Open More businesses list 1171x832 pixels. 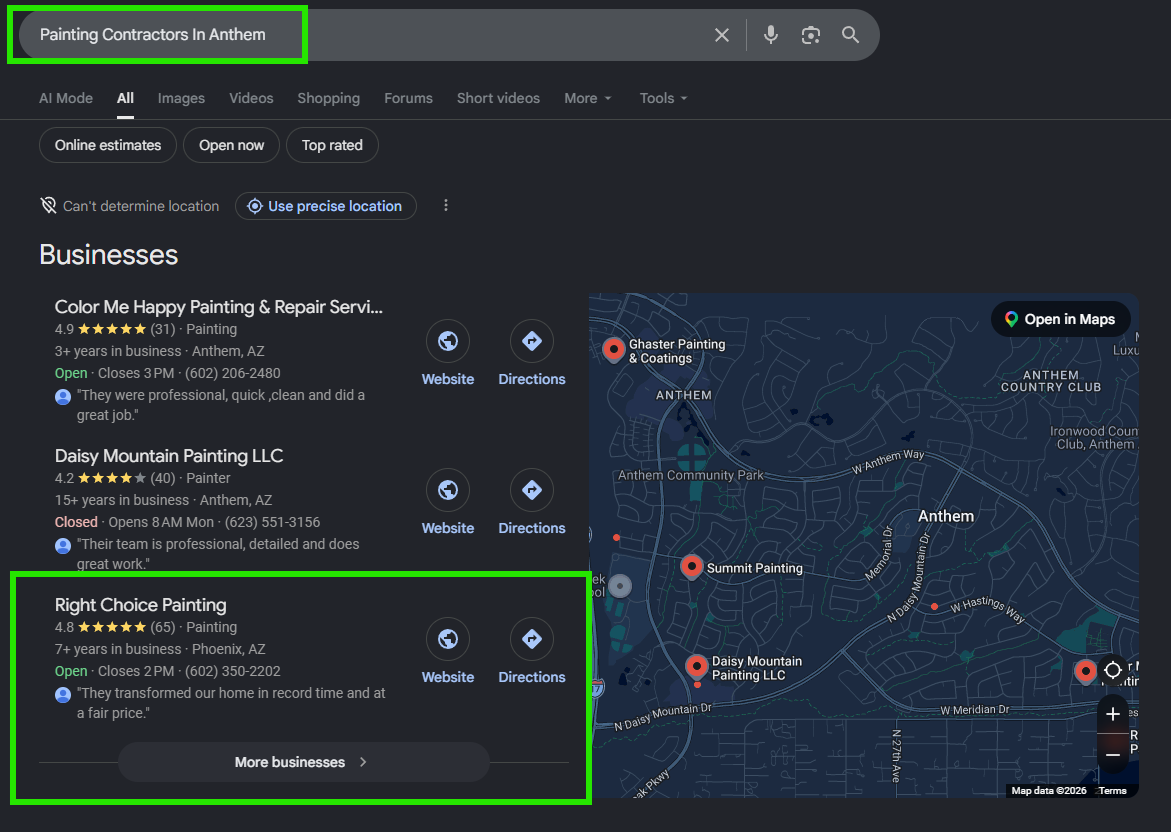[303, 762]
